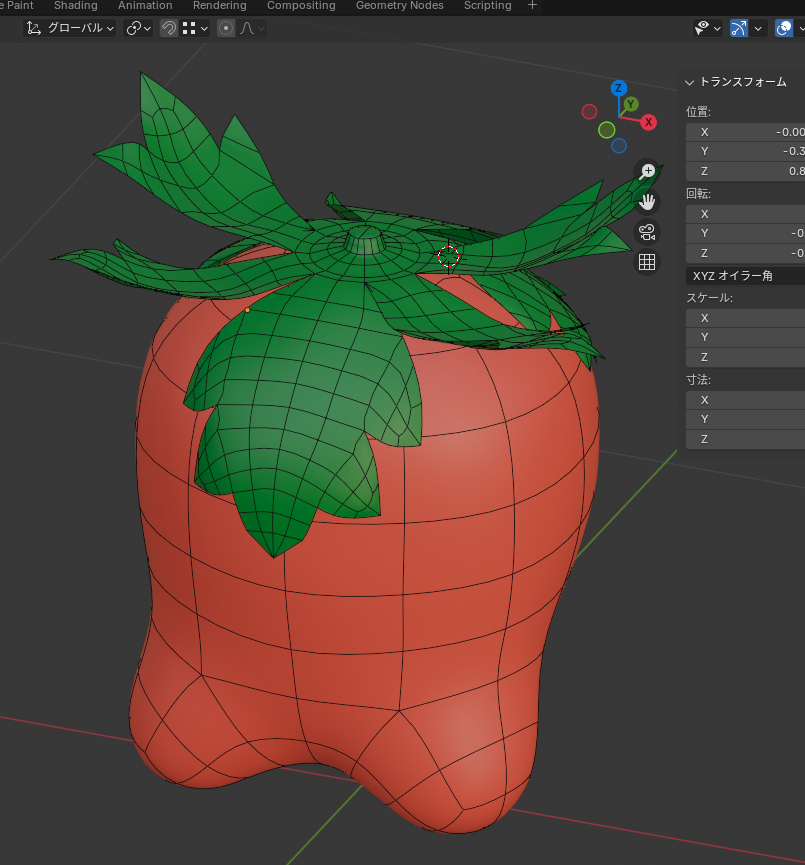Switch to the Scripting workspace tab
This screenshot has height=865, width=805.
pyautogui.click(x=488, y=6)
